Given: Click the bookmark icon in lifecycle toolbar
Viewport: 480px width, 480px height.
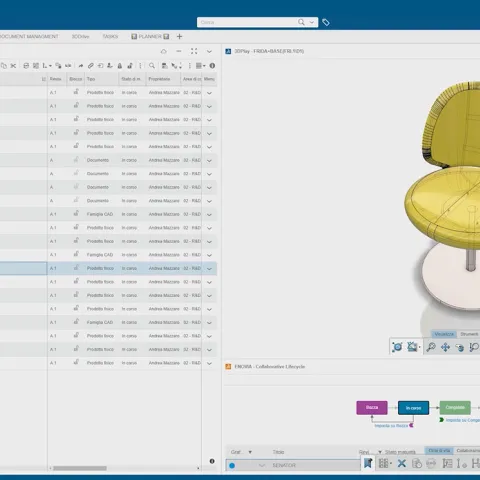Looking at the screenshot, I should tap(368, 463).
